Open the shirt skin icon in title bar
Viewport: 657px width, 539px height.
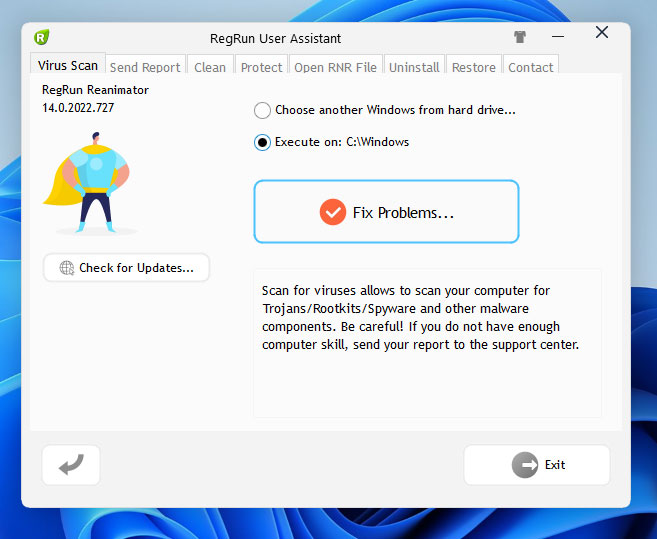coord(520,37)
